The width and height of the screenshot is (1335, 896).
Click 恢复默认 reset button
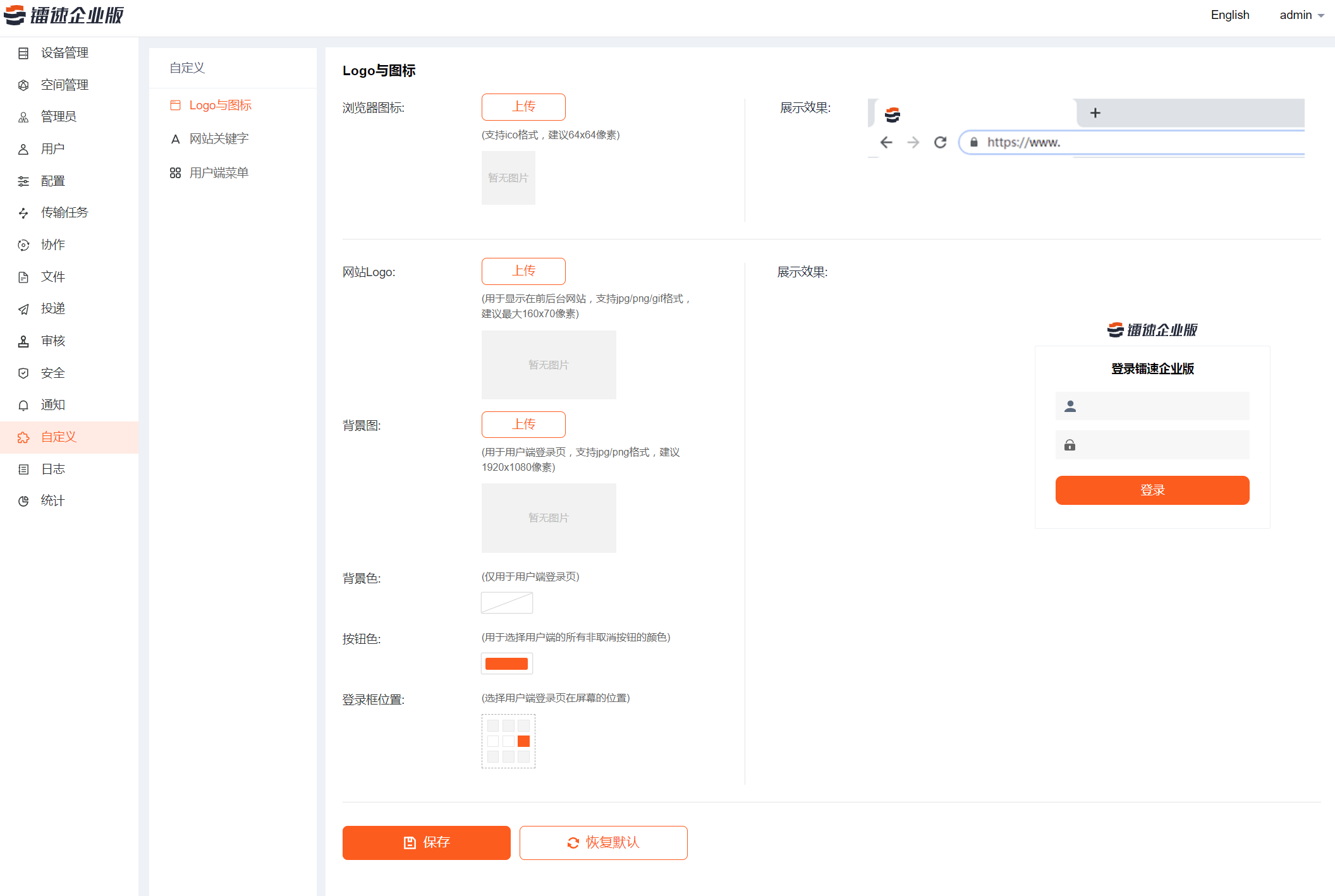(603, 842)
